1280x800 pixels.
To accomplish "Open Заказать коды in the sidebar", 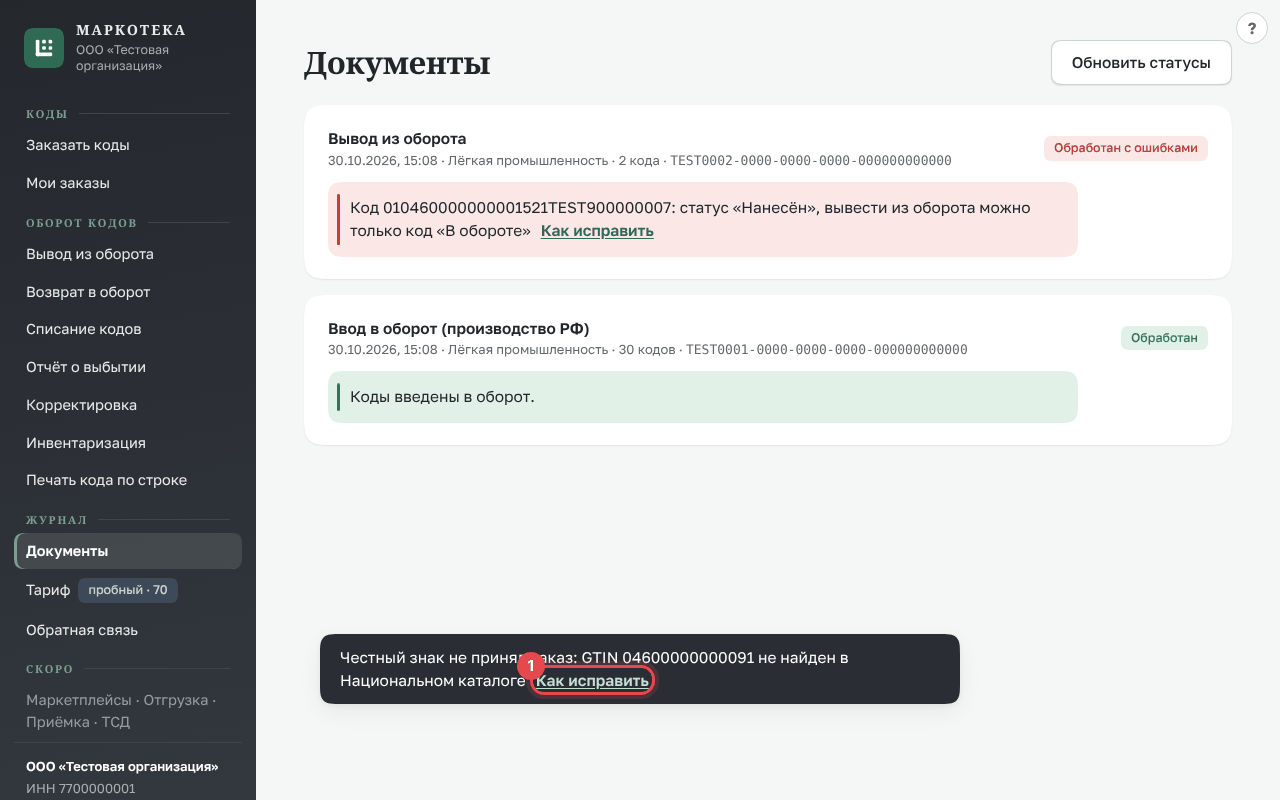I will pyautogui.click(x=128, y=146).
